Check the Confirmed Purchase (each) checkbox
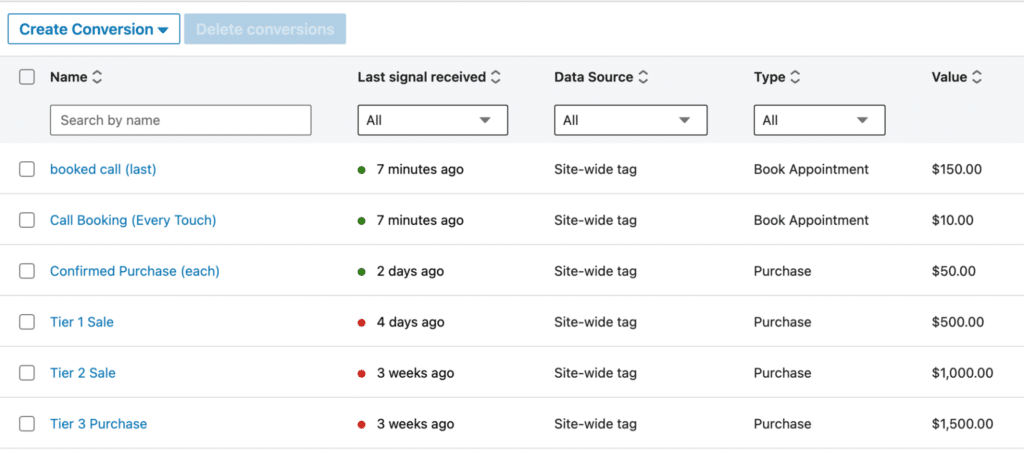This screenshot has height=453, width=1024. 27,271
